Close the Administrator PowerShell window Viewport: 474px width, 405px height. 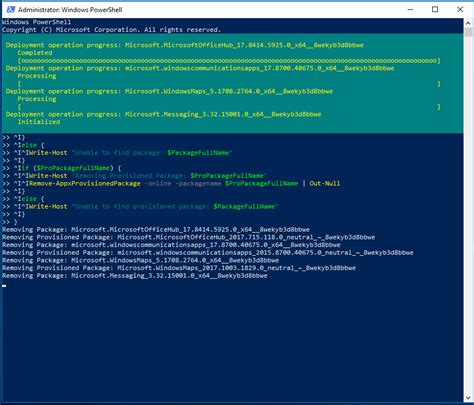coord(460,9)
